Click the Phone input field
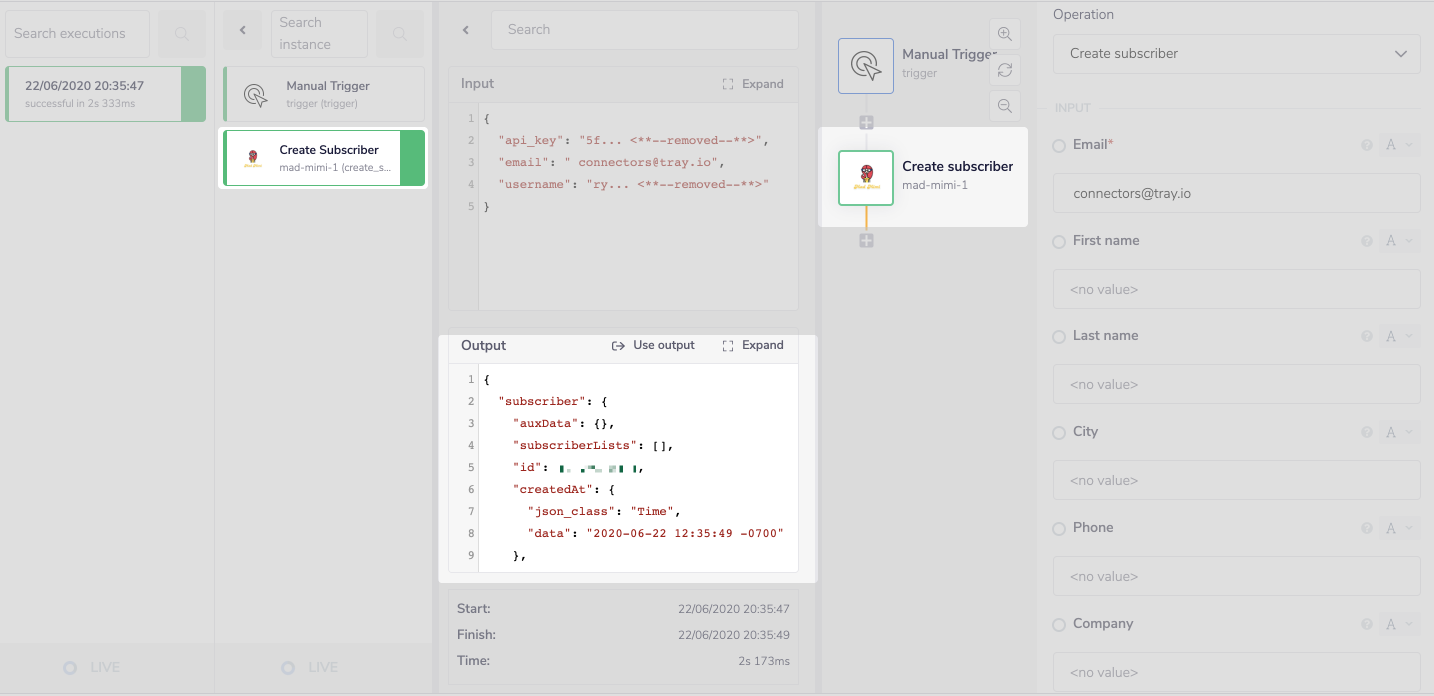The width and height of the screenshot is (1434, 696). tap(1236, 576)
